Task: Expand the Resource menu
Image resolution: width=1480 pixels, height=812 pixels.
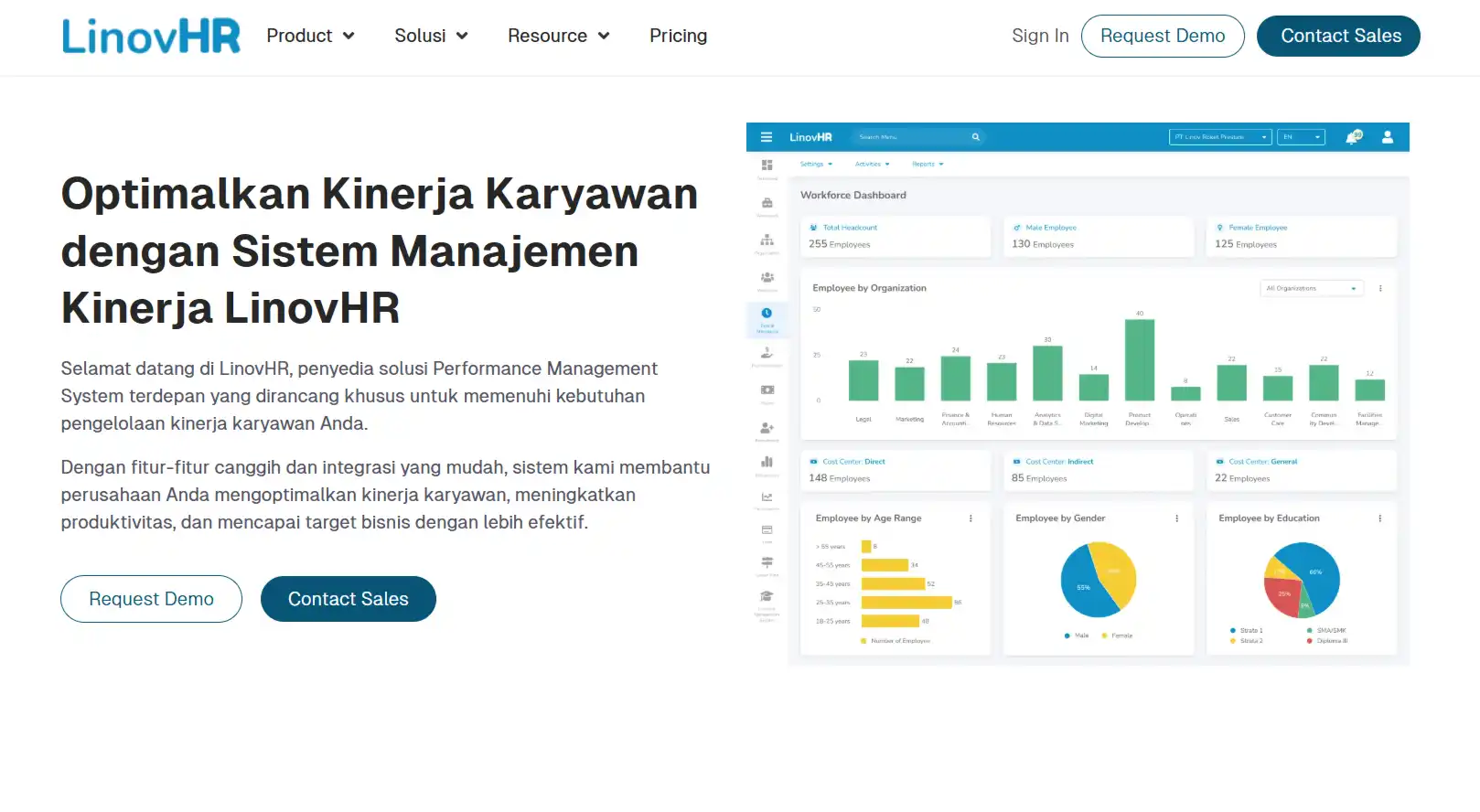Action: click(558, 36)
